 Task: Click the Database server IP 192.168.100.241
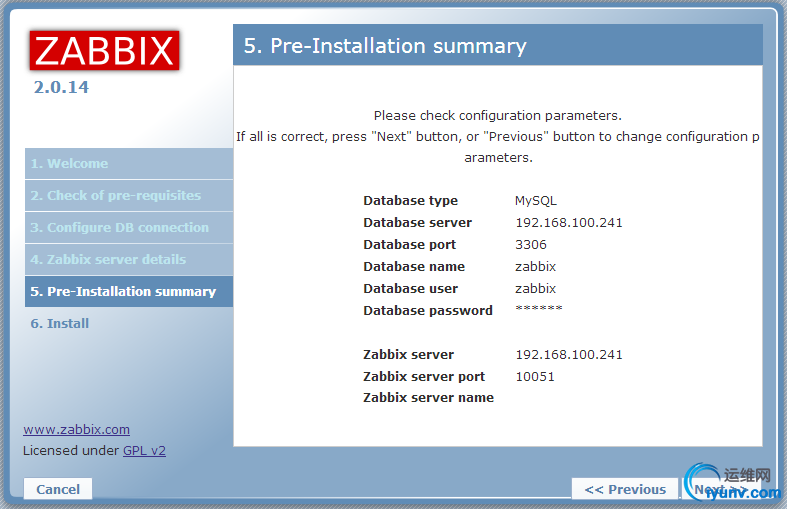tap(569, 222)
